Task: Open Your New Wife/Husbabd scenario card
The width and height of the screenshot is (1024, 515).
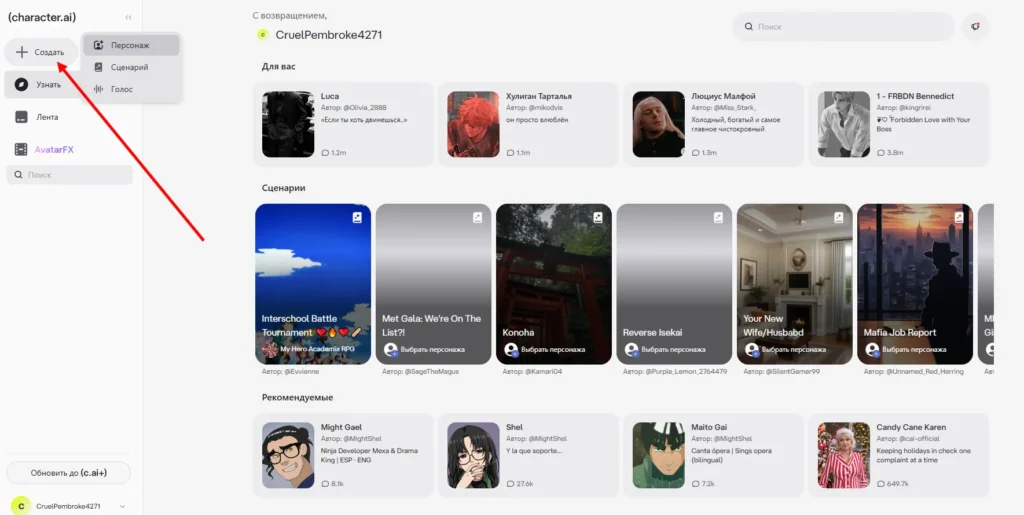Action: tap(795, 284)
